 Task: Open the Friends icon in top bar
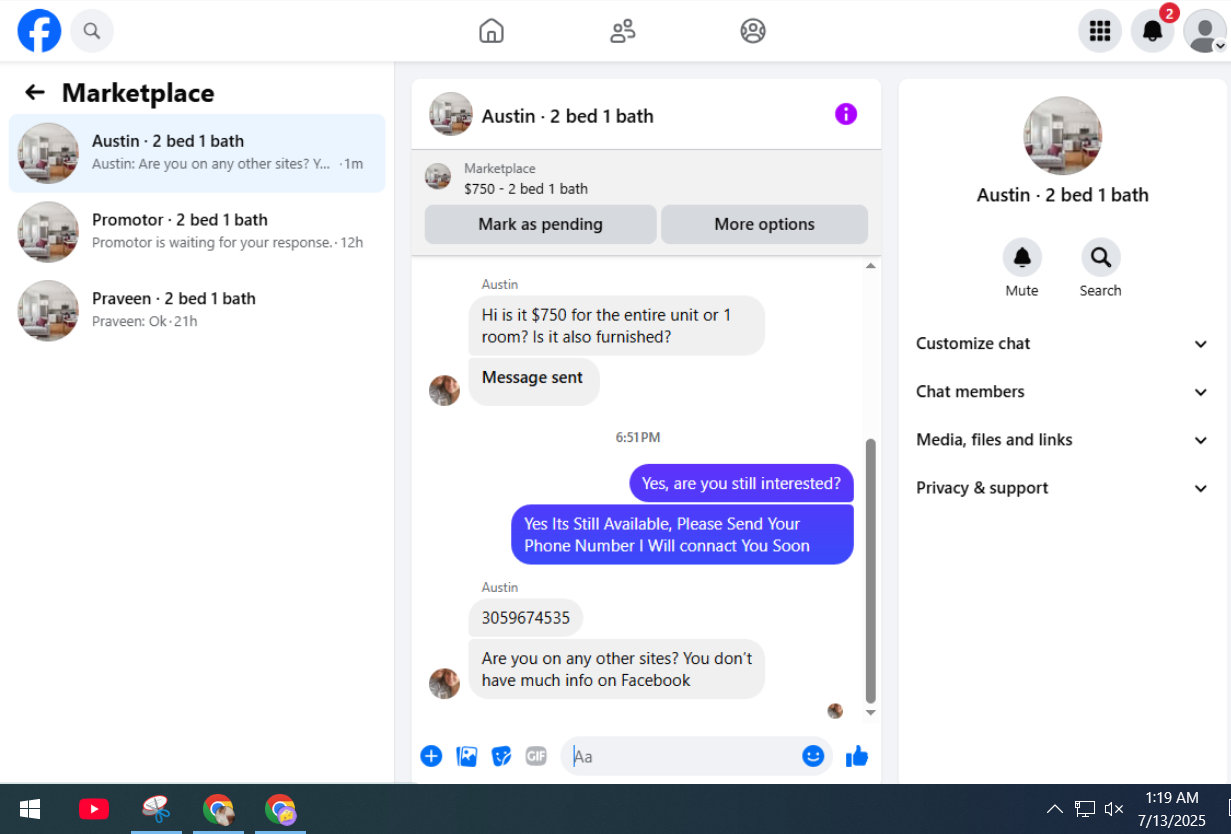(622, 31)
